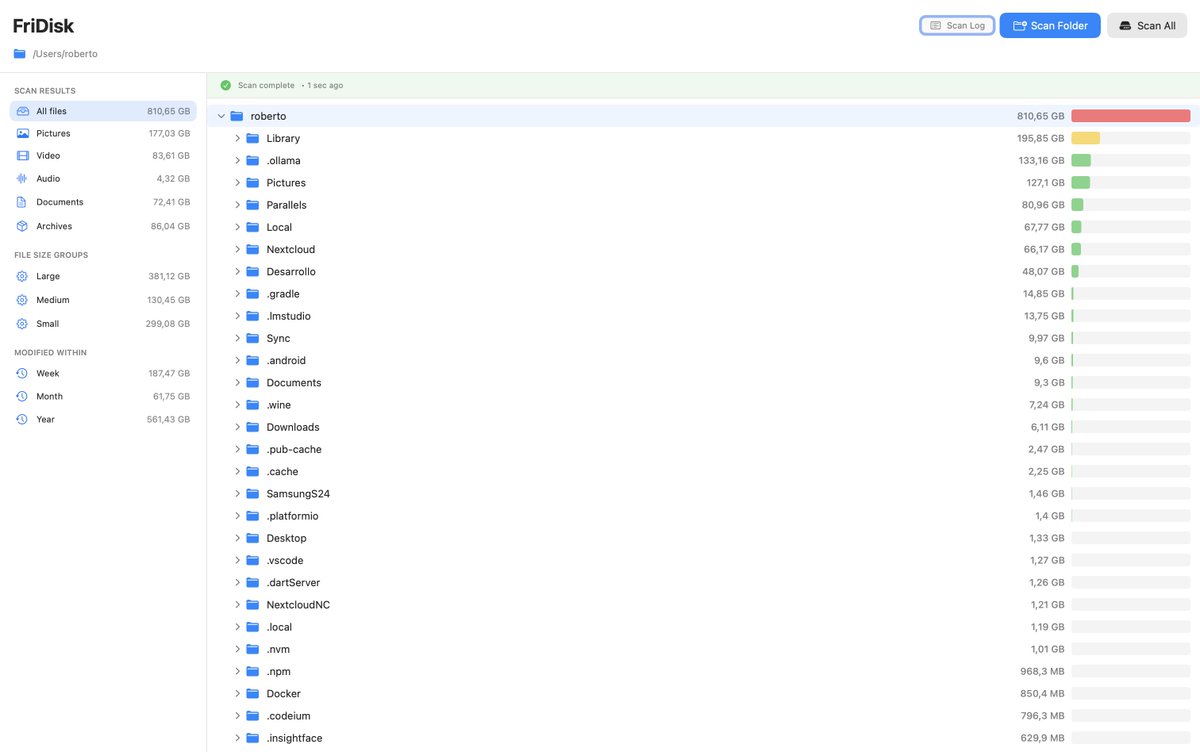Select the .insightface row

704,738
